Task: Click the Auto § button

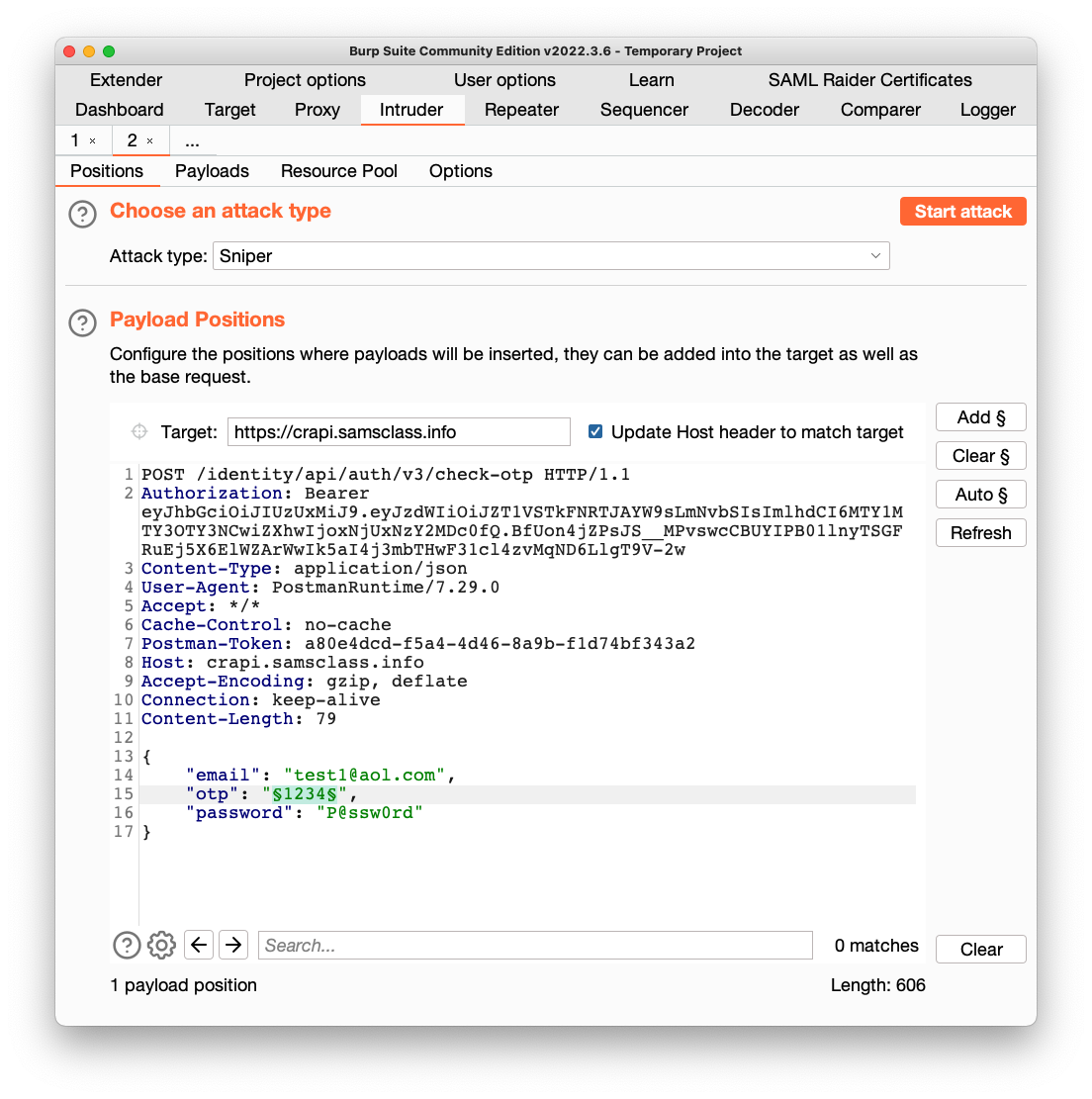Action: [980, 495]
